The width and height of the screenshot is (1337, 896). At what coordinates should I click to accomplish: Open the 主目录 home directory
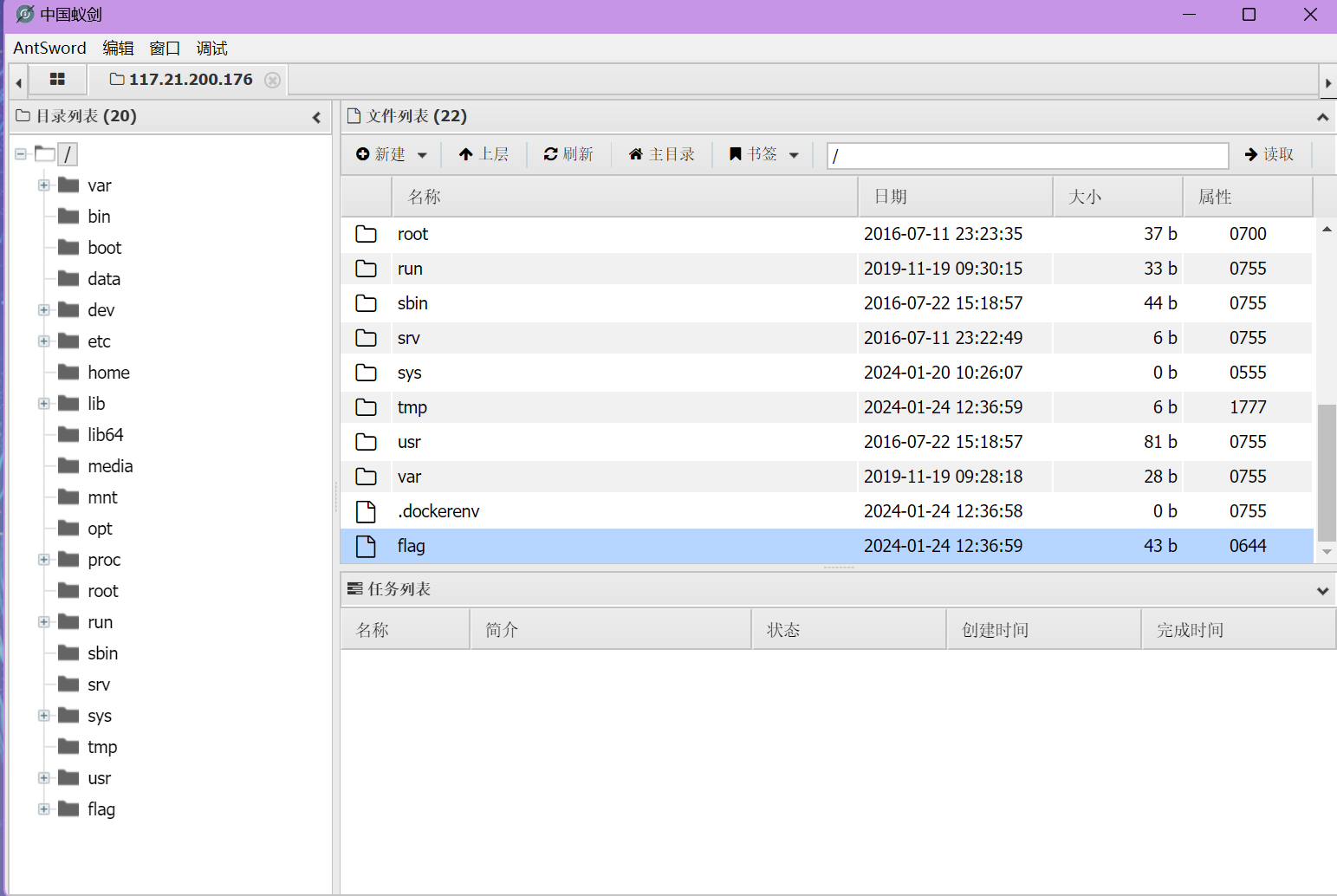coord(662,154)
